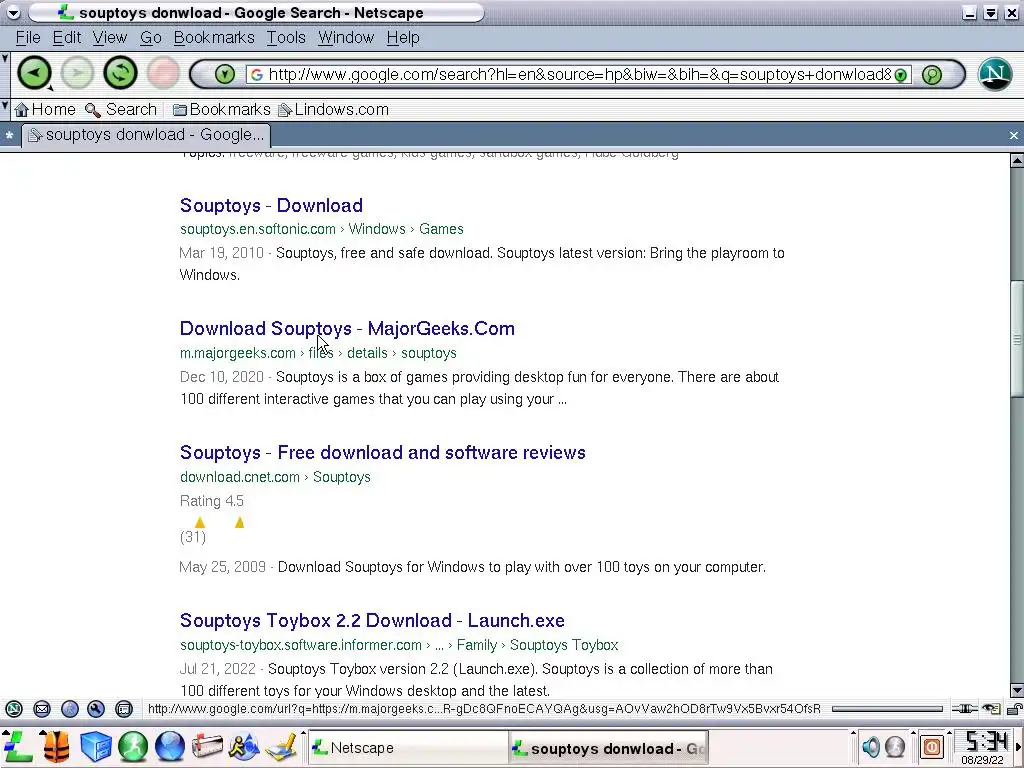Open 'Souptoys - Free download and software reviews' link
The width and height of the screenshot is (1024, 768).
coord(383,453)
